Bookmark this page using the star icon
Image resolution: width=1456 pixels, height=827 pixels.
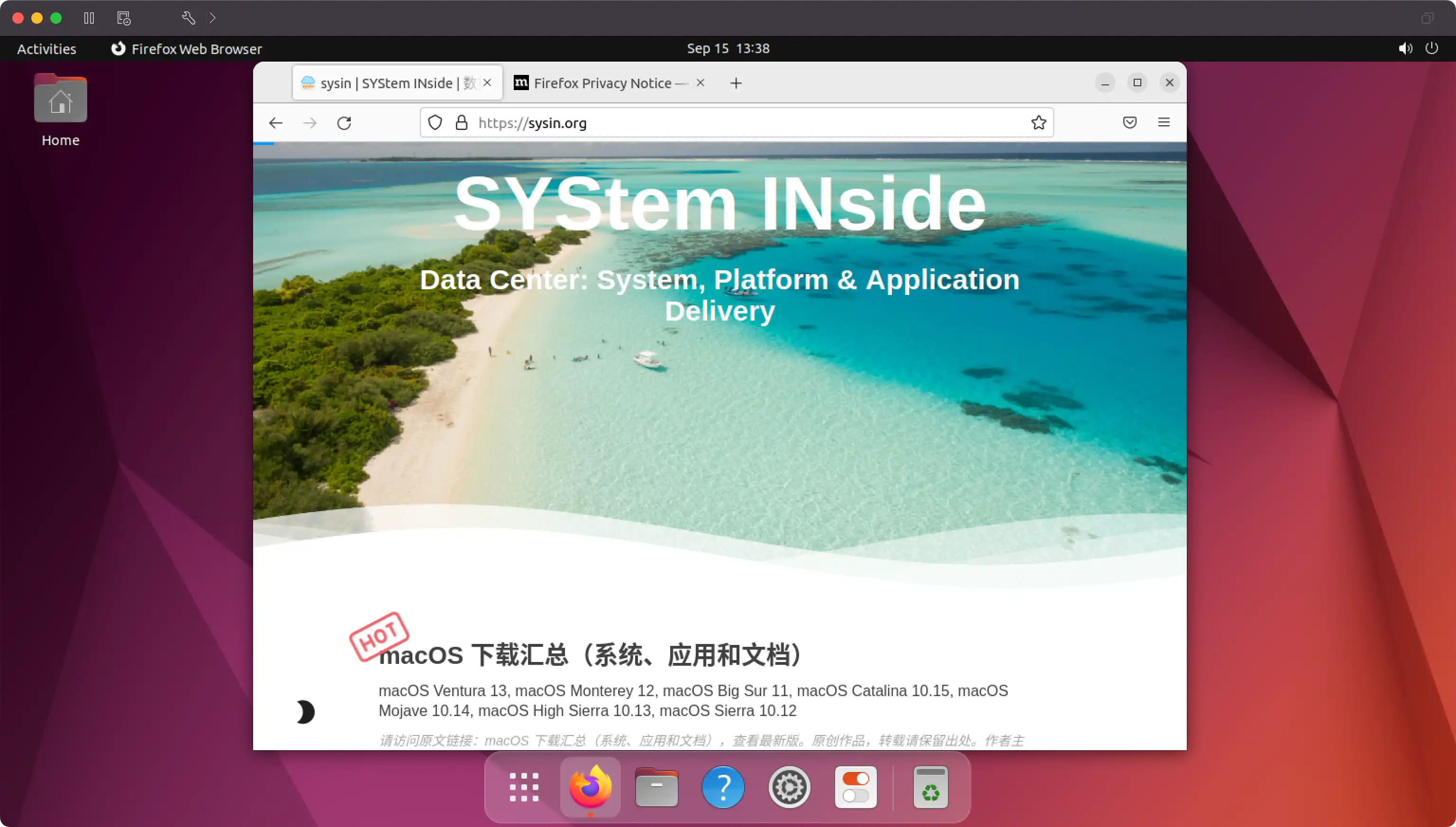pos(1039,122)
